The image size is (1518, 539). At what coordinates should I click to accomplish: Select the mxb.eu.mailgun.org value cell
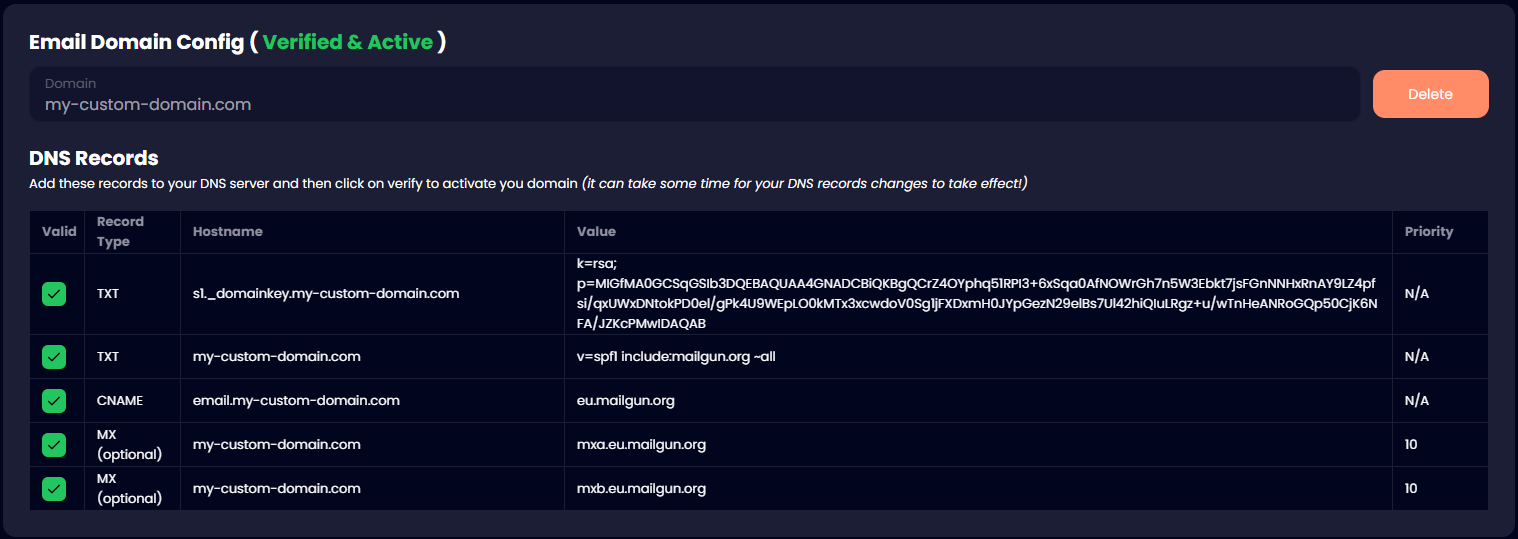coord(641,489)
